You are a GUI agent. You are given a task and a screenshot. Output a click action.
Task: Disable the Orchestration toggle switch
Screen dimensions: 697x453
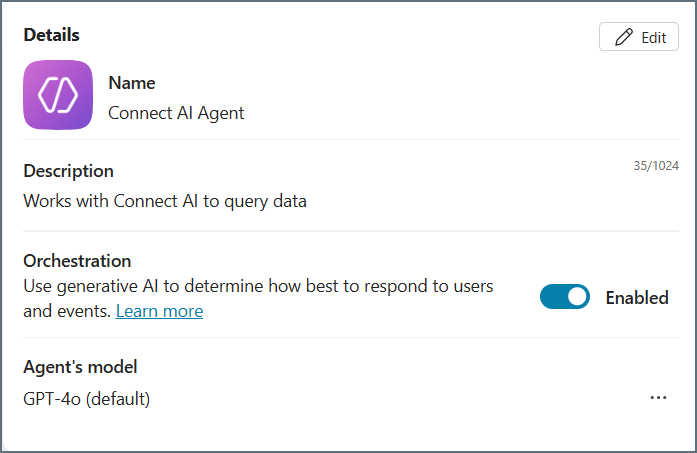click(565, 297)
